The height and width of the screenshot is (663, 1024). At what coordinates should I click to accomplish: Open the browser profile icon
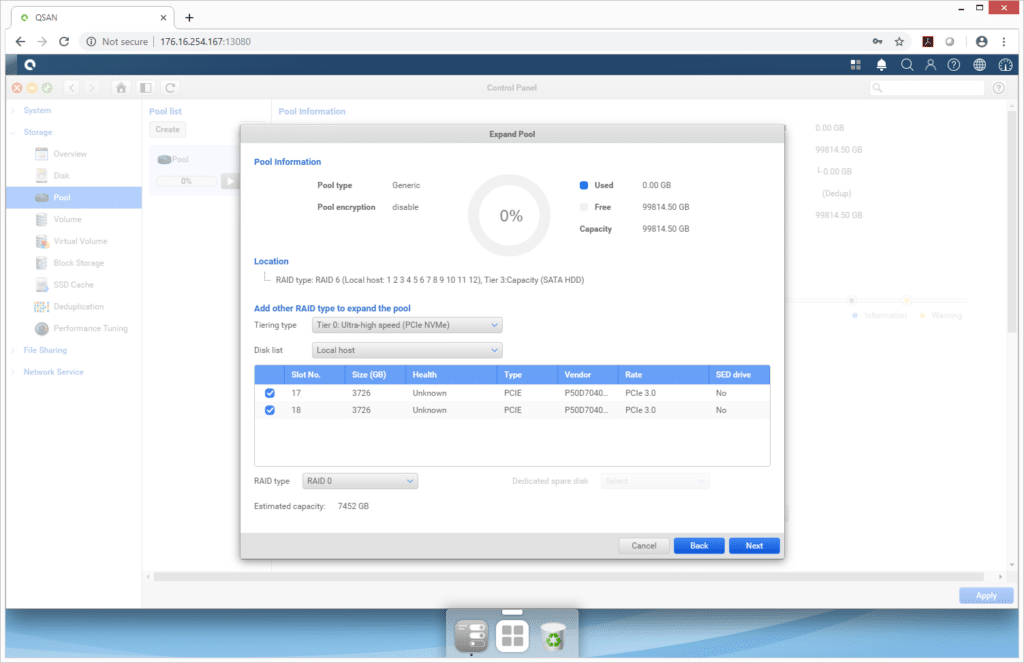tap(981, 41)
